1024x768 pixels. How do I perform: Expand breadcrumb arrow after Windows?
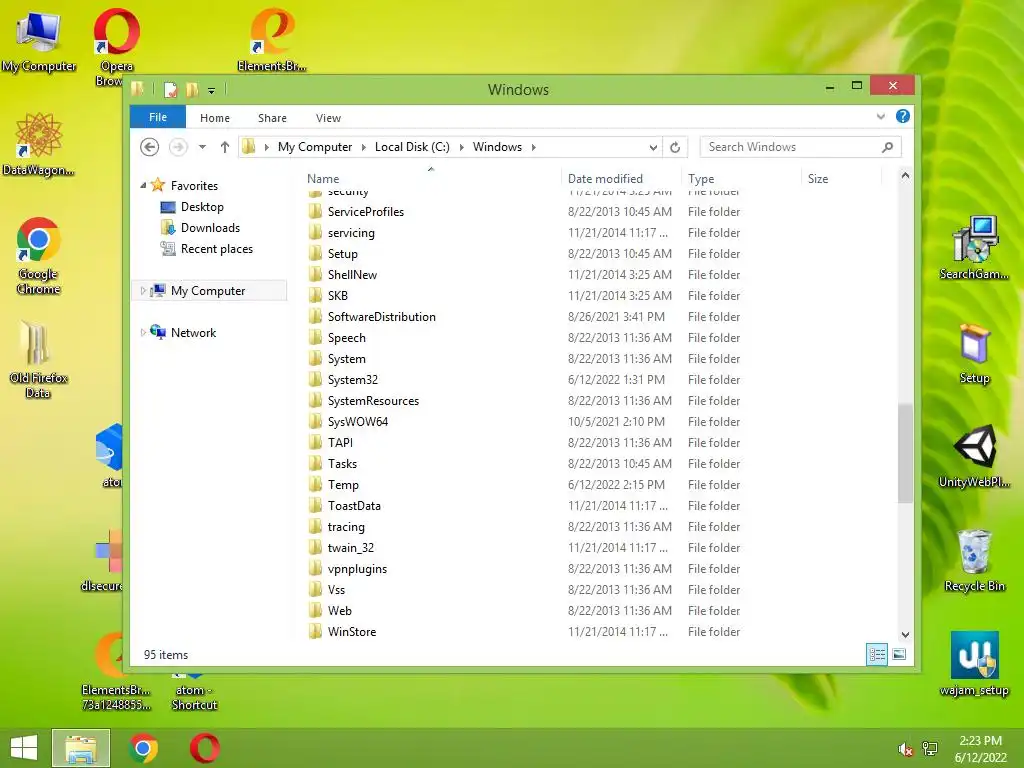click(x=534, y=147)
